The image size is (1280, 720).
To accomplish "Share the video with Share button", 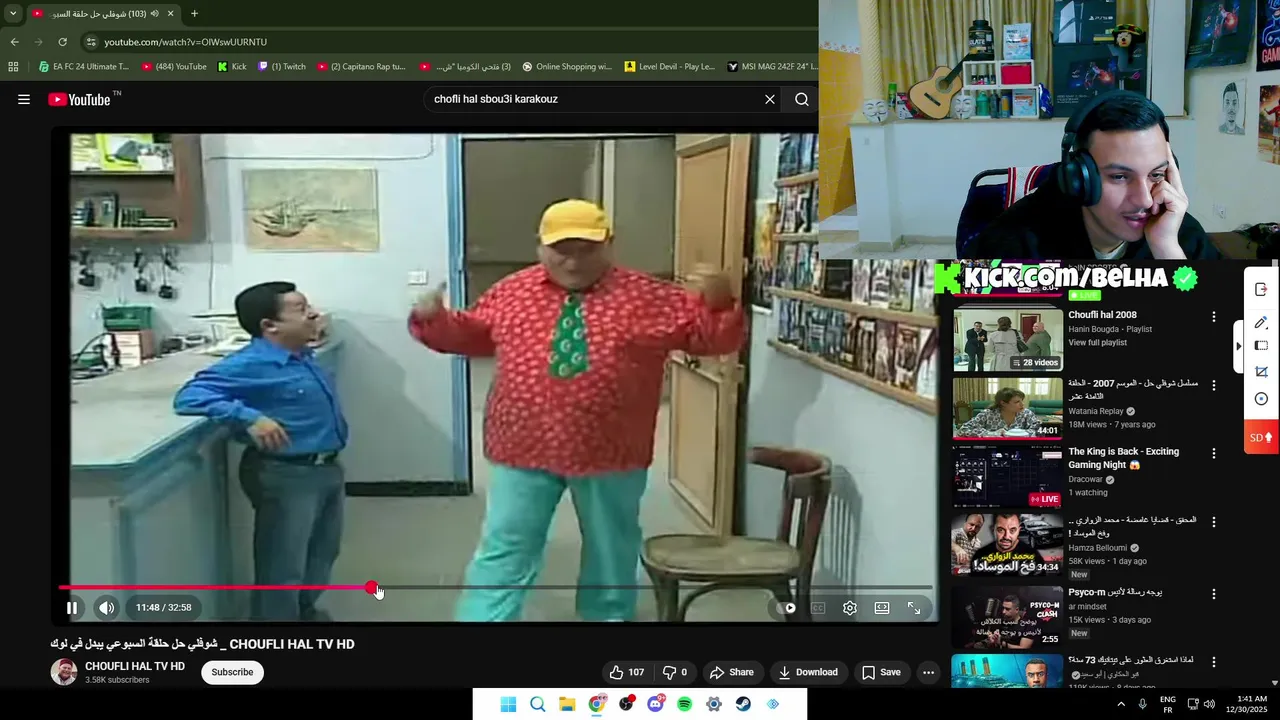I will (x=731, y=672).
